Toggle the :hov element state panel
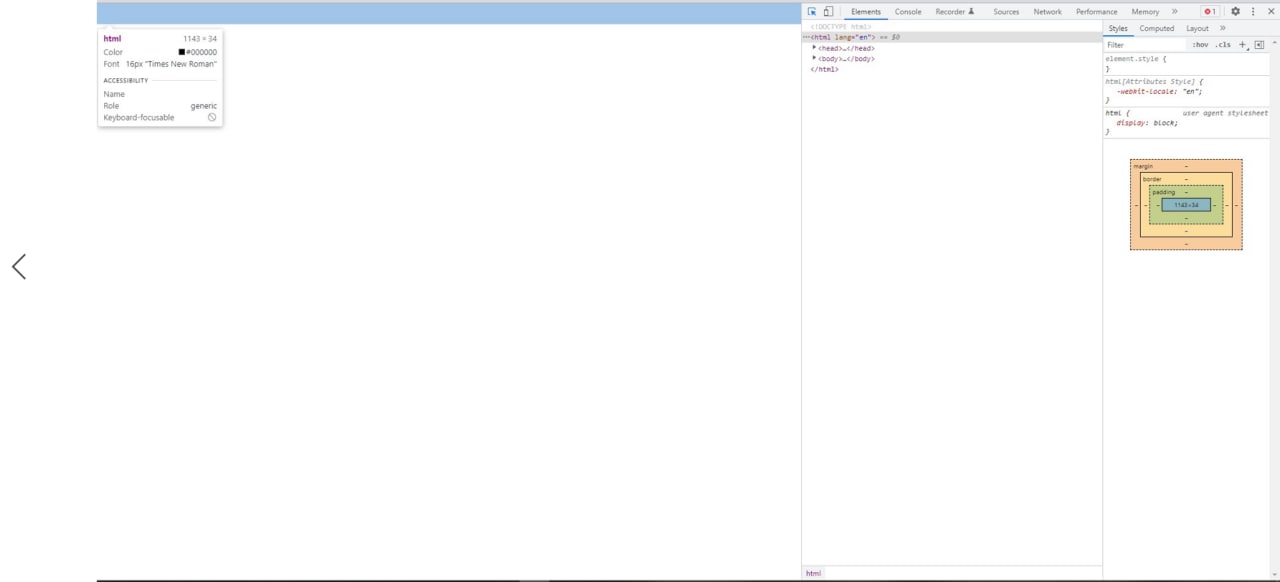Viewport: 1280px width, 582px height. [1200, 44]
